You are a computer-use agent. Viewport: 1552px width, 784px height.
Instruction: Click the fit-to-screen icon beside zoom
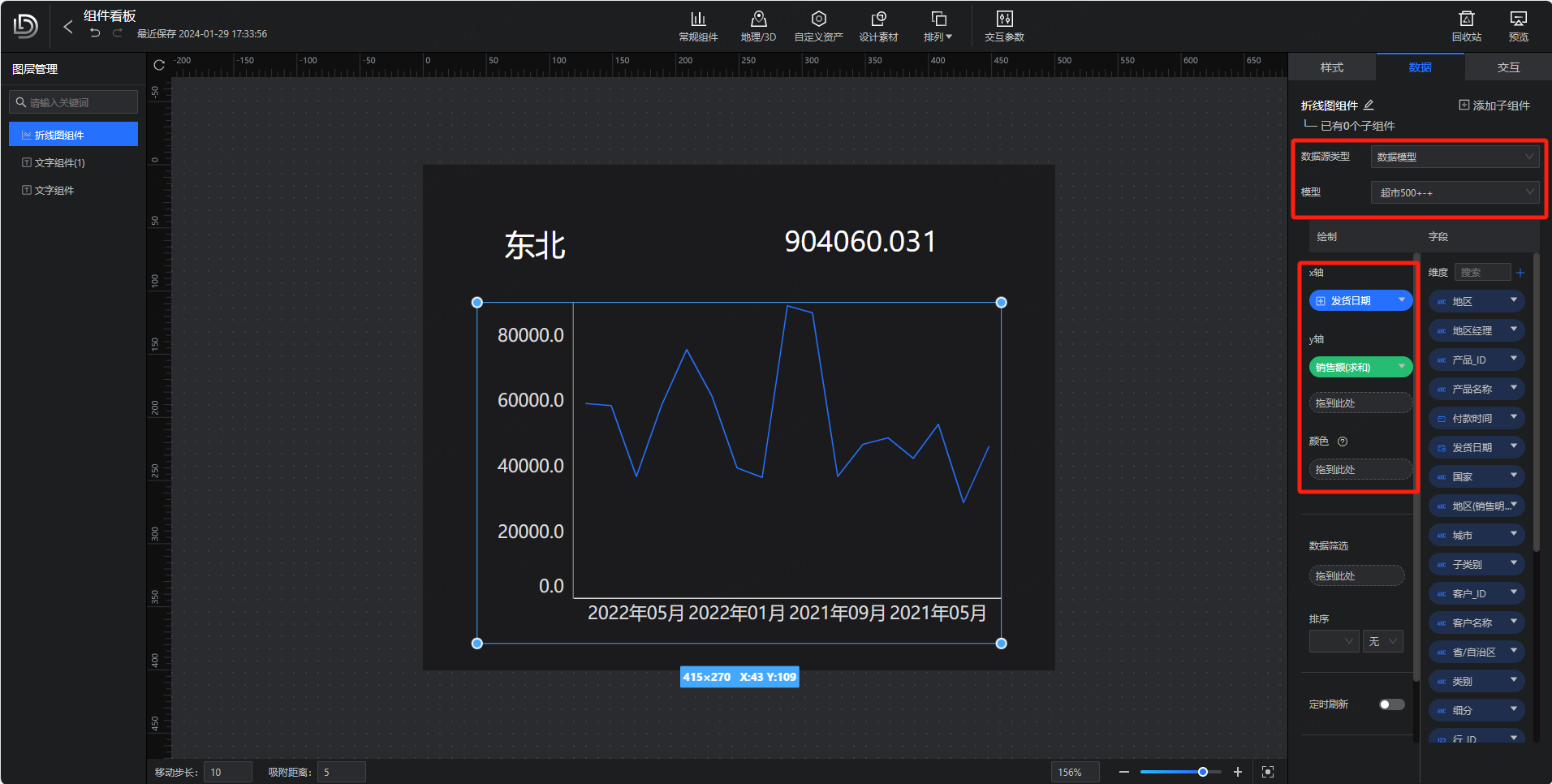tap(1268, 772)
